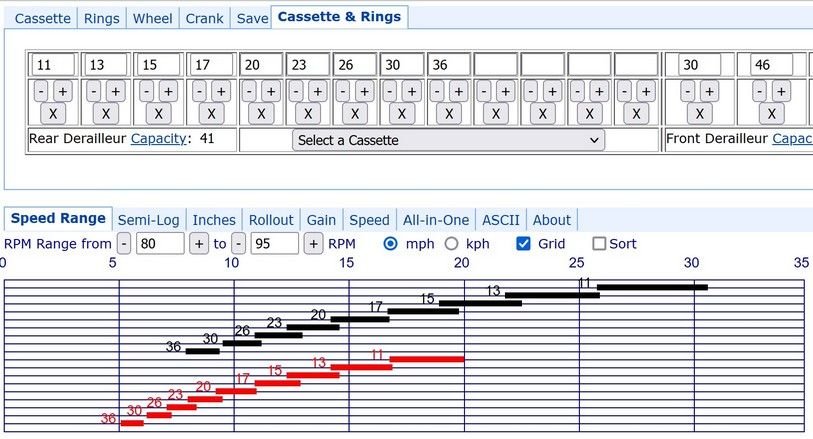The height and width of the screenshot is (439, 813).
Task: Switch to the Semi-Log tab
Action: coord(148,220)
